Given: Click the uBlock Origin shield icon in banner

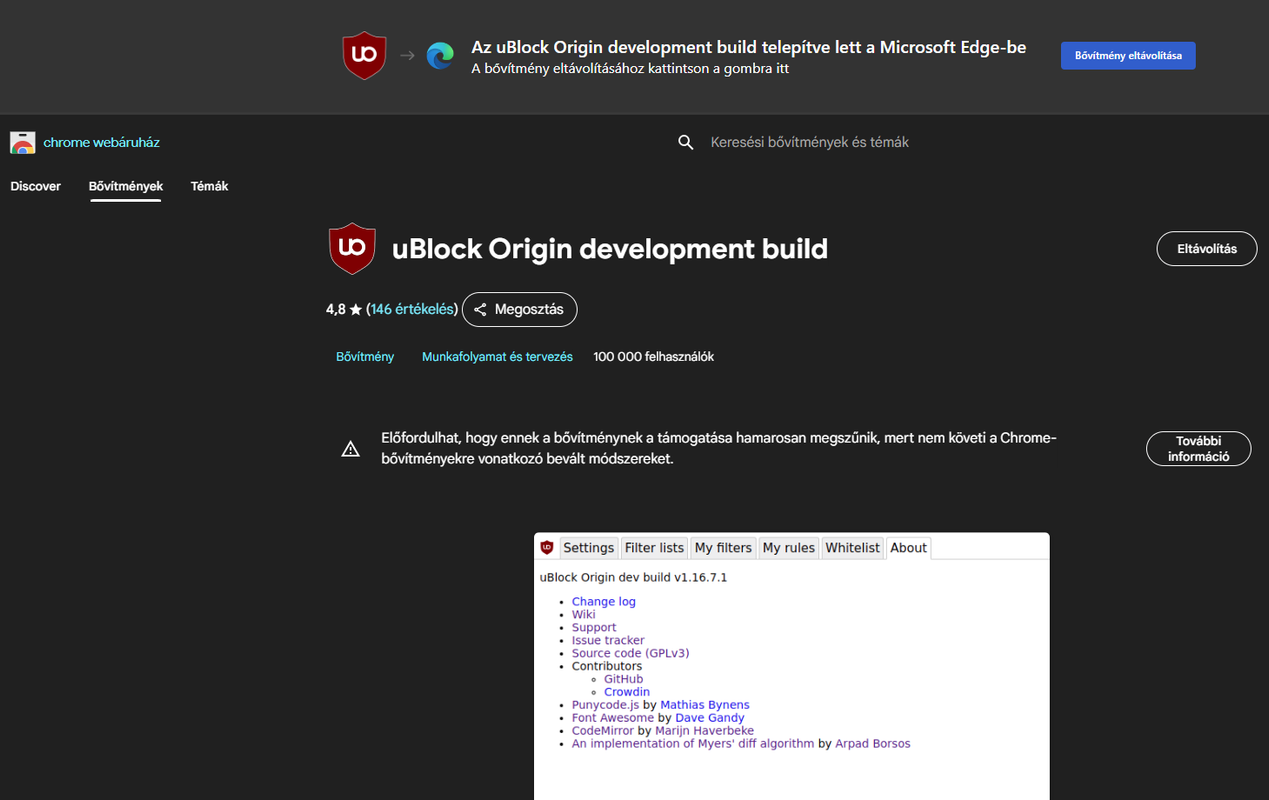Looking at the screenshot, I should [x=364, y=56].
